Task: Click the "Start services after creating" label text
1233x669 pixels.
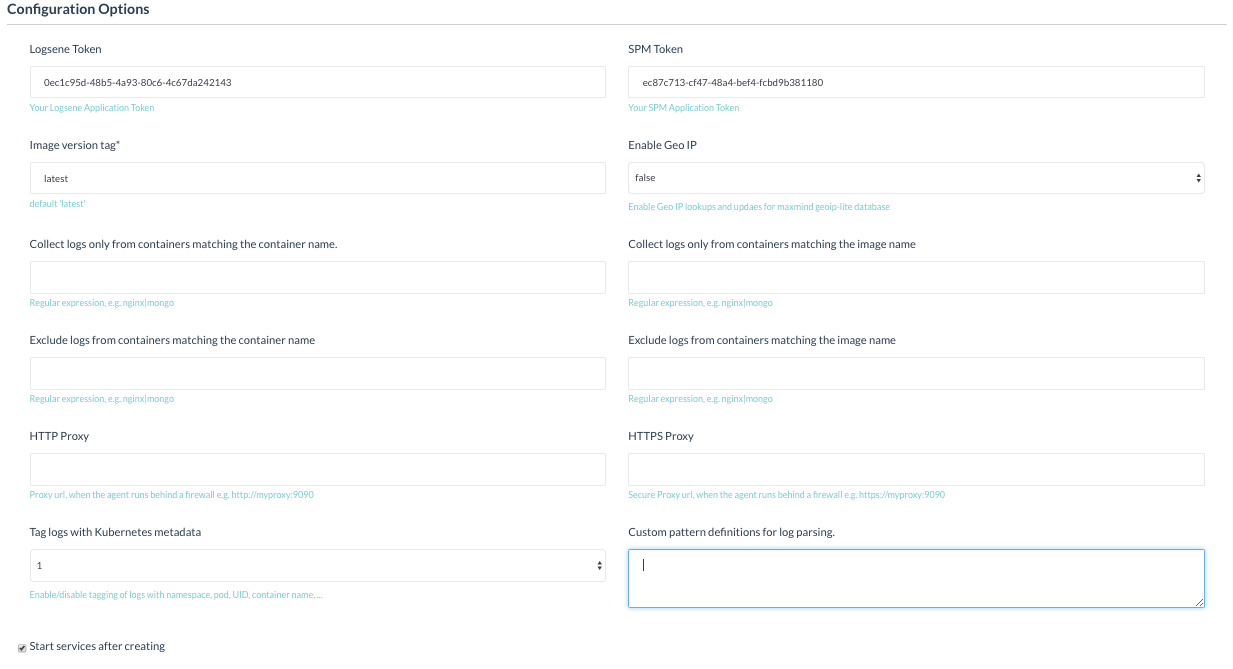Action: click(x=97, y=646)
